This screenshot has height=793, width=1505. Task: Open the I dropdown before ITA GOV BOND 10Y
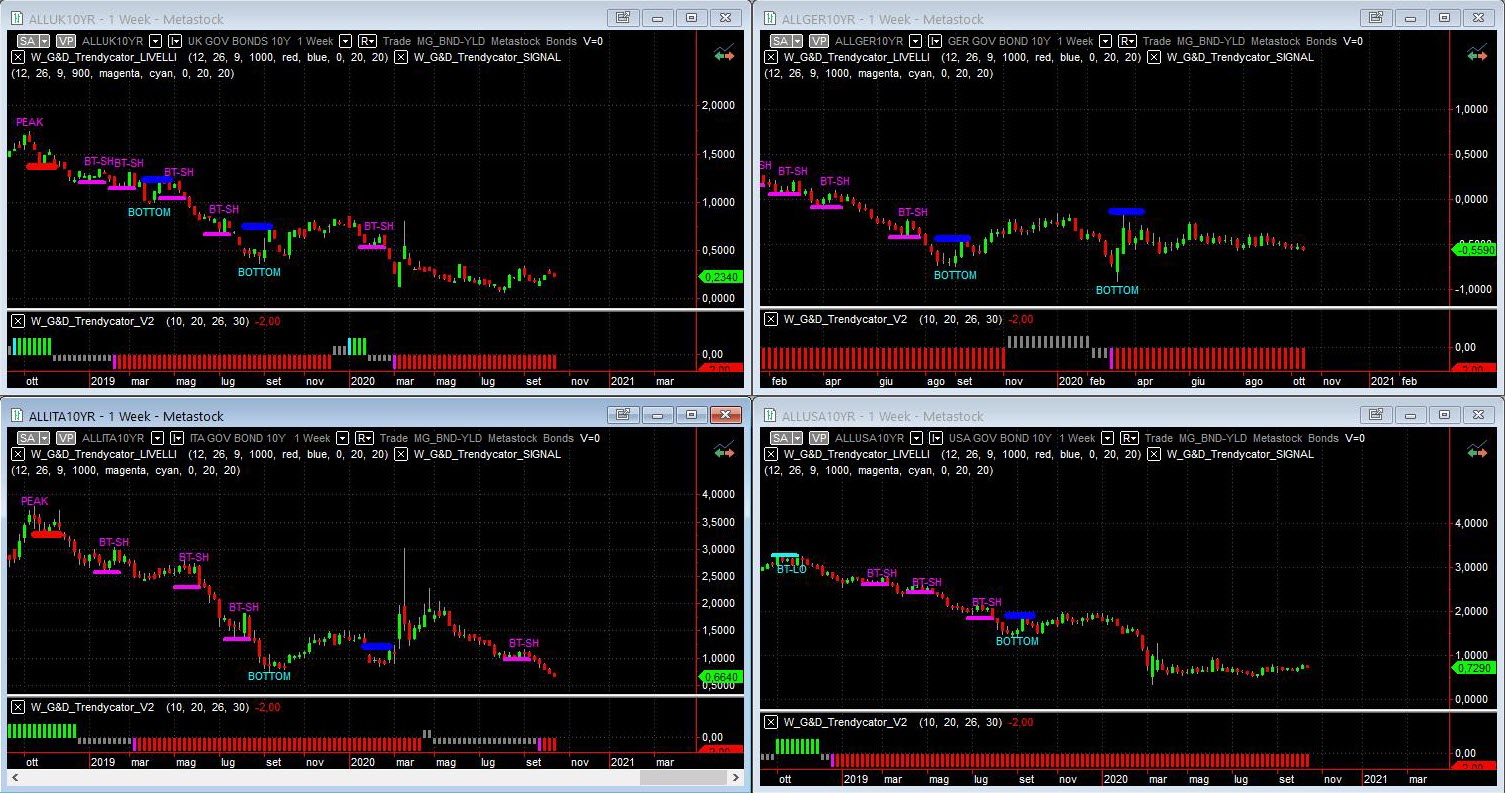(x=176, y=438)
